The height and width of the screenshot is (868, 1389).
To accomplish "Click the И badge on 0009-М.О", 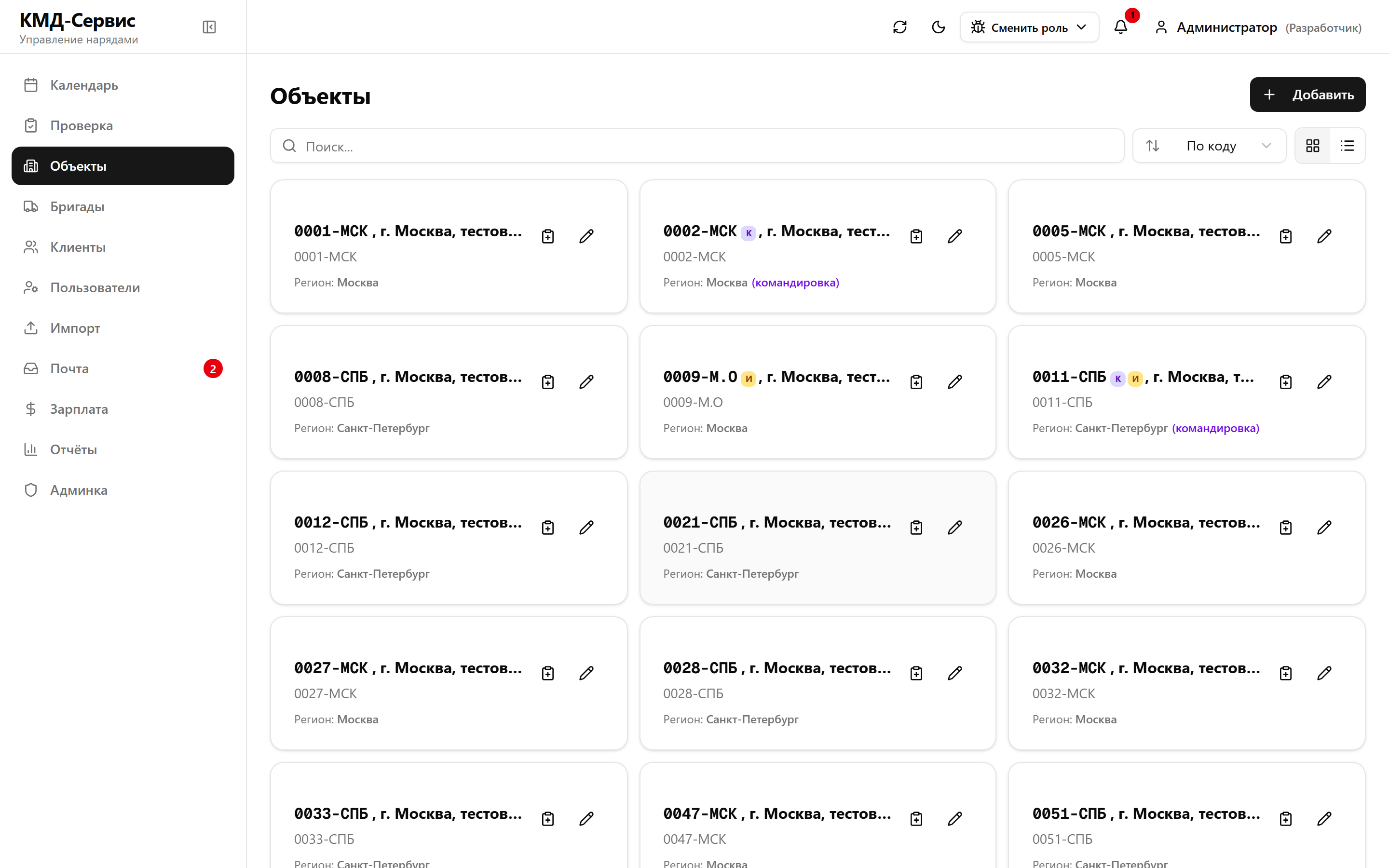I will tap(749, 379).
